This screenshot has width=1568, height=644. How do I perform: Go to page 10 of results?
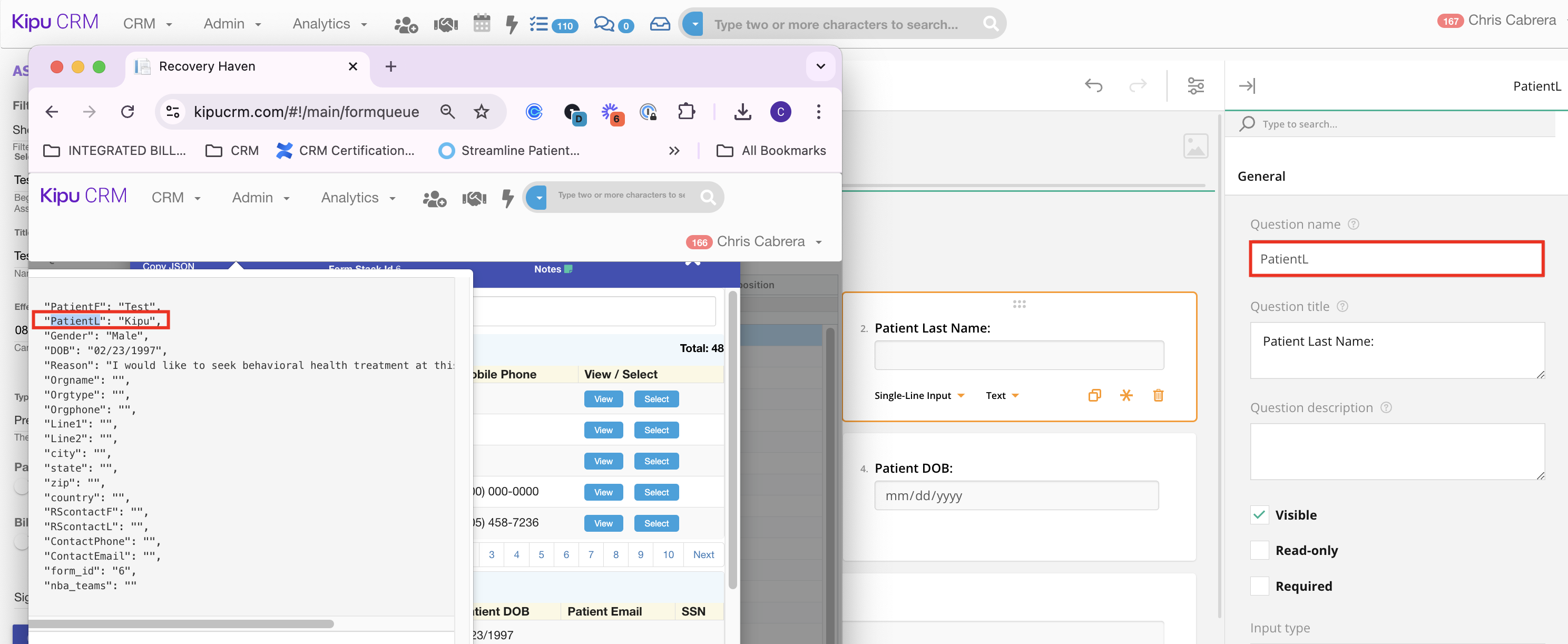click(x=668, y=554)
